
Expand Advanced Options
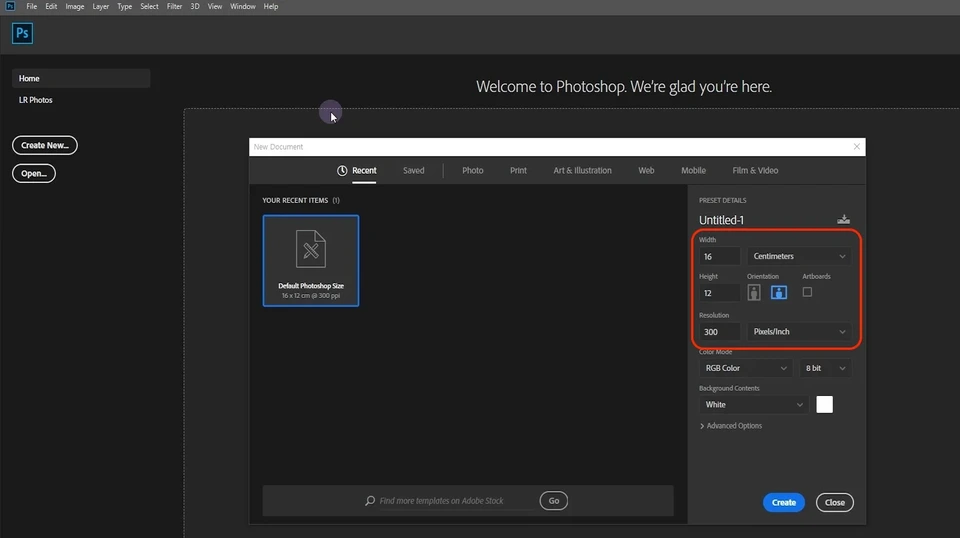(730, 426)
